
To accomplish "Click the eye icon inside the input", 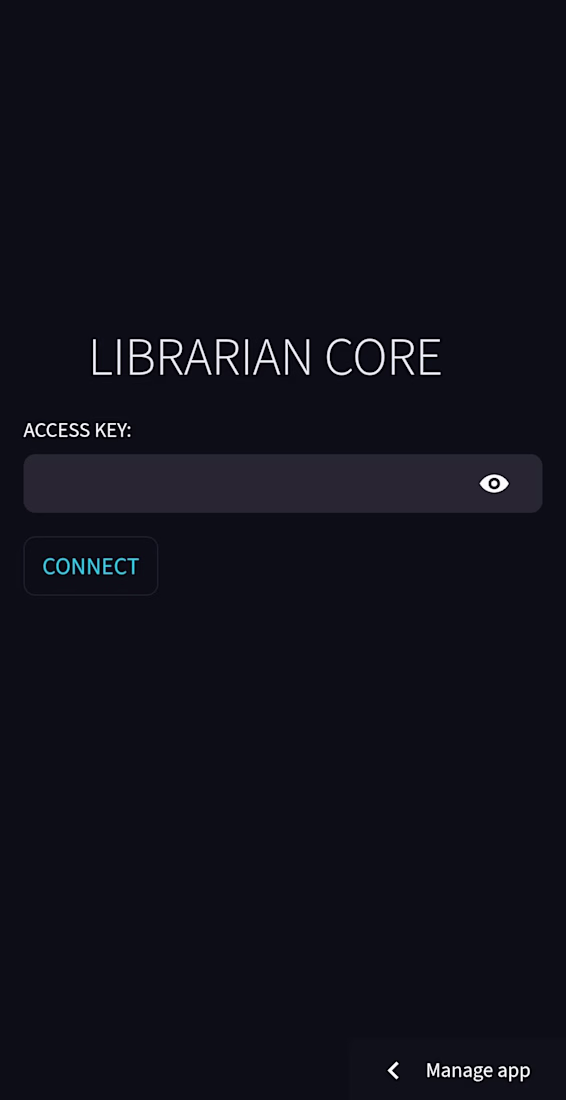I will (x=494, y=483).
